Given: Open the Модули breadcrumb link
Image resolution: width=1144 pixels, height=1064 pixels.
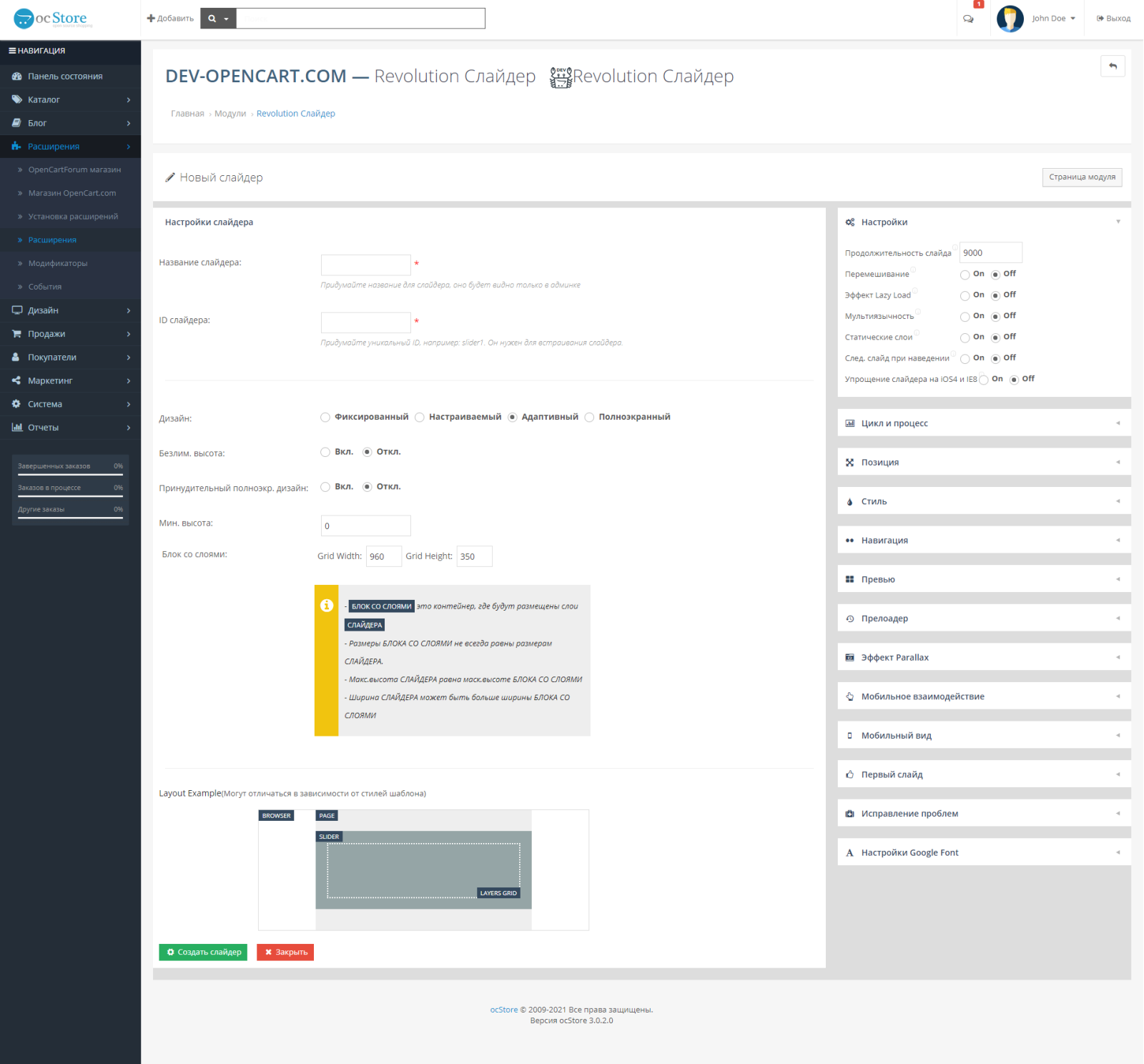Looking at the screenshot, I should tap(230, 114).
